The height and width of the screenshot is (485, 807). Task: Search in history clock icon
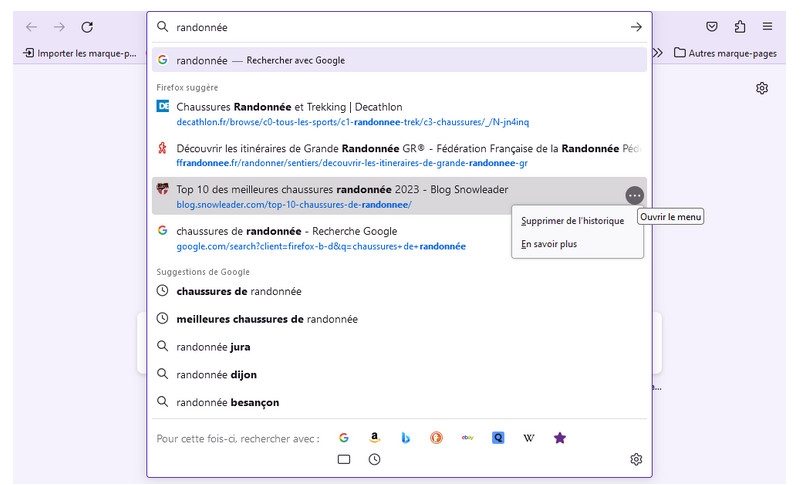375,459
